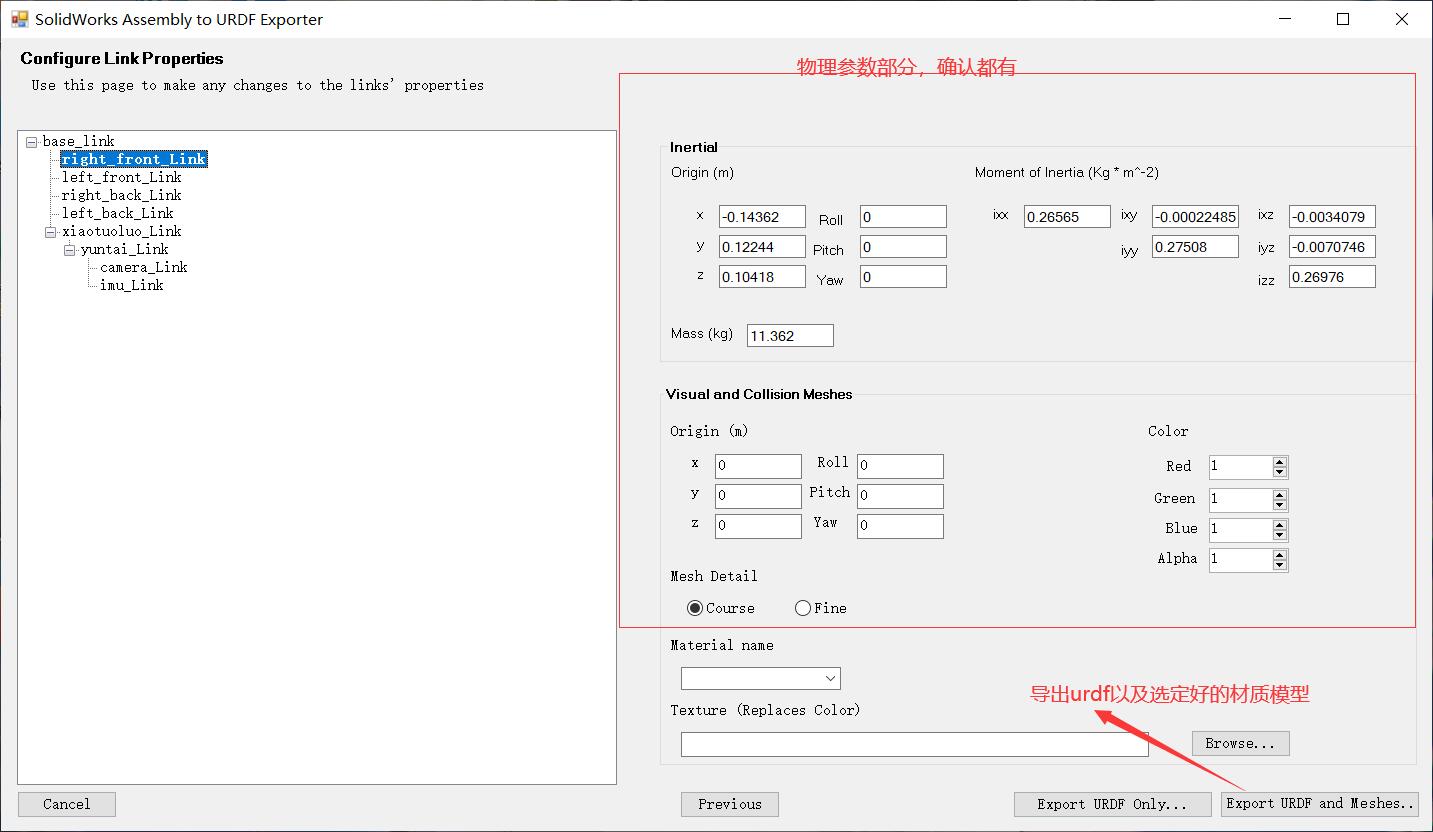Increase the Red color value with up arrow
The width and height of the screenshot is (1433, 832).
tap(1280, 462)
